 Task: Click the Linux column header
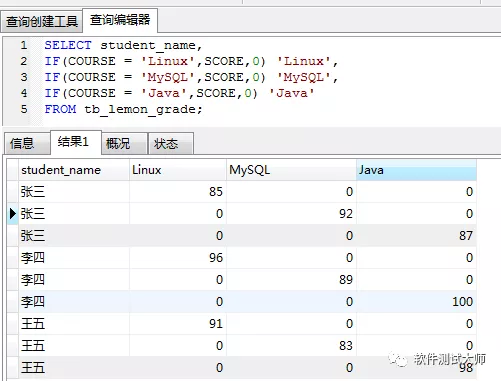coord(178,170)
